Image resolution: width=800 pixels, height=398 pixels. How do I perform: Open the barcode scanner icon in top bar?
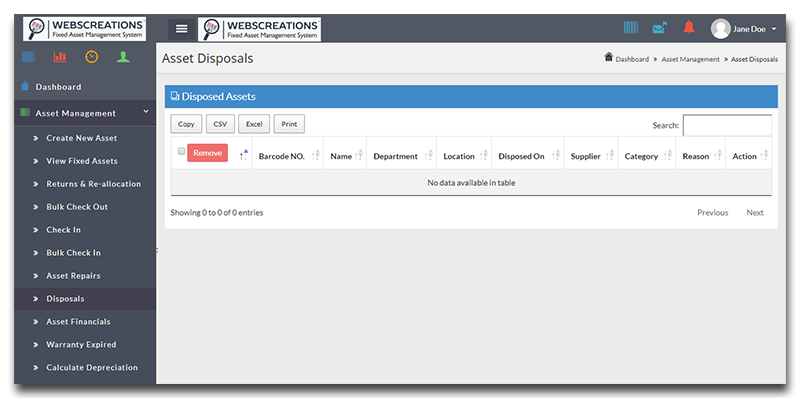[631, 28]
